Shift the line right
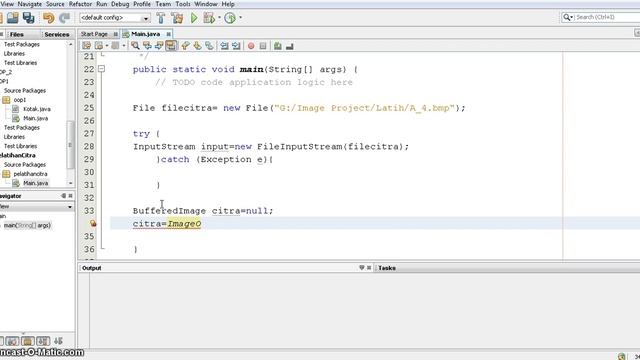 (x=236, y=46)
